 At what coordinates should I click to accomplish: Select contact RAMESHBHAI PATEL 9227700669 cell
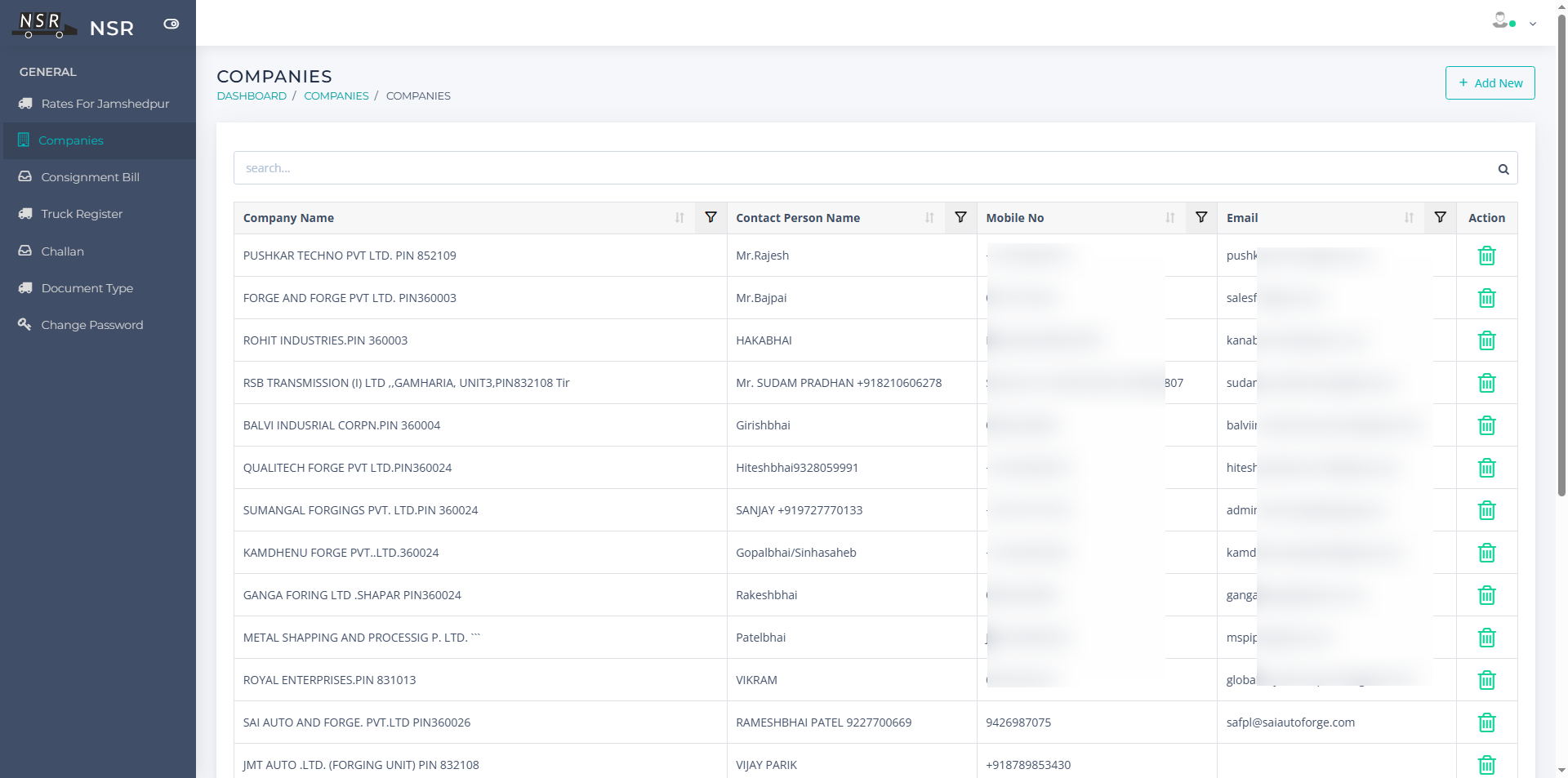click(x=852, y=722)
